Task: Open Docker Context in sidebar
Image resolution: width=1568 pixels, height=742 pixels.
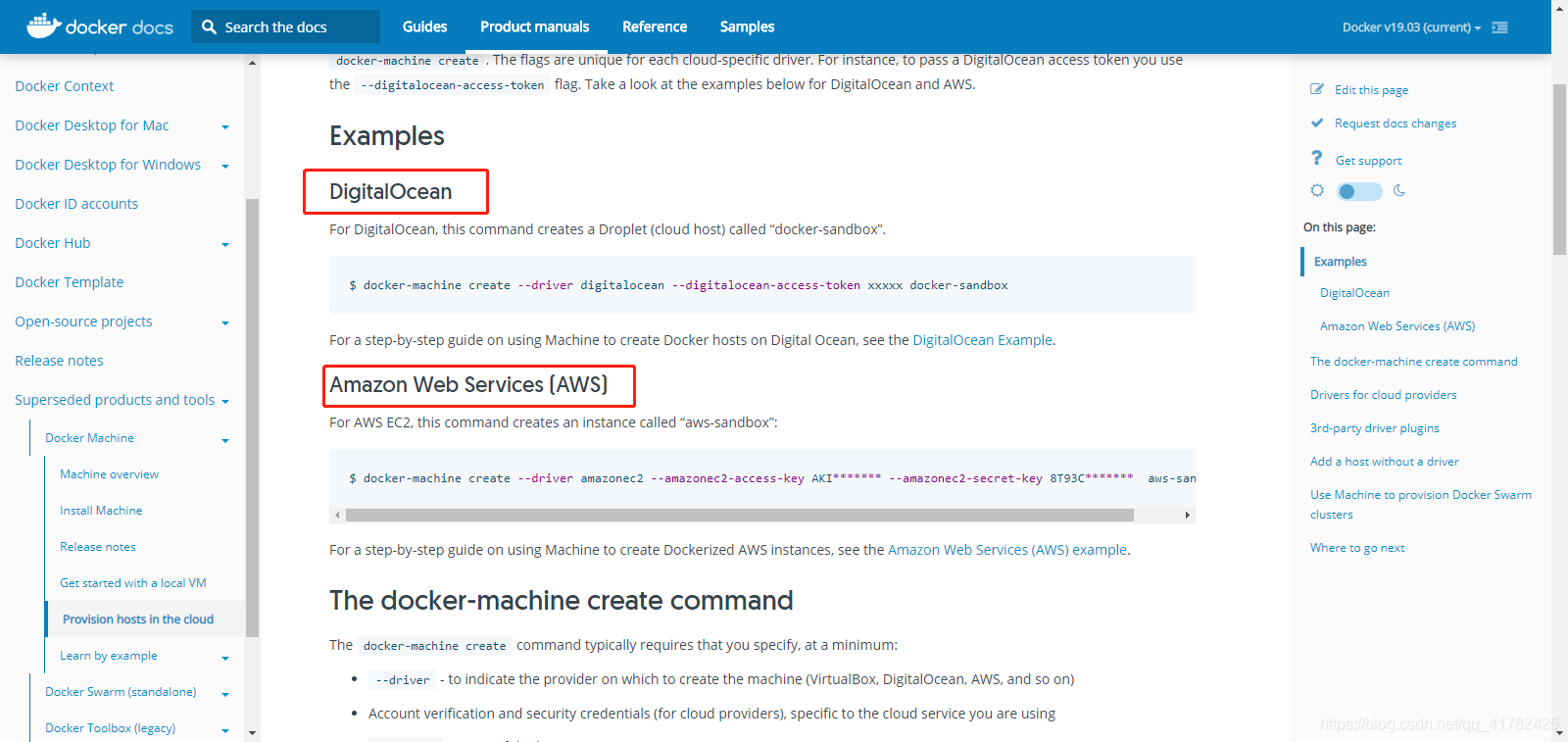Action: point(65,86)
